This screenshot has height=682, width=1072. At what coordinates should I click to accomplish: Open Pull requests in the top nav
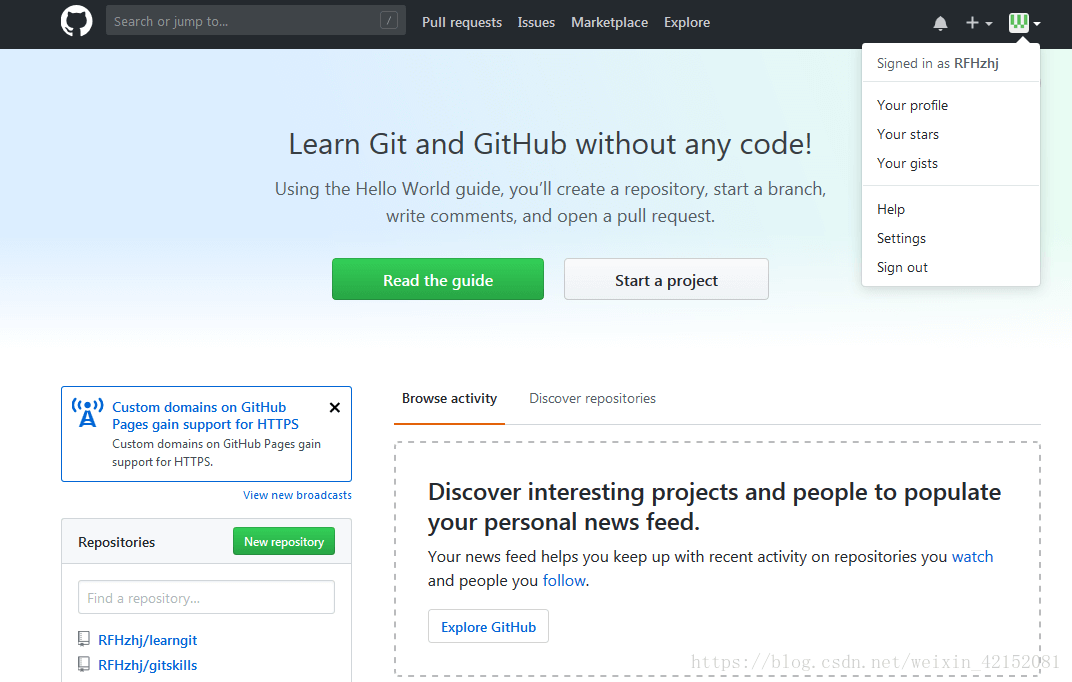461,23
